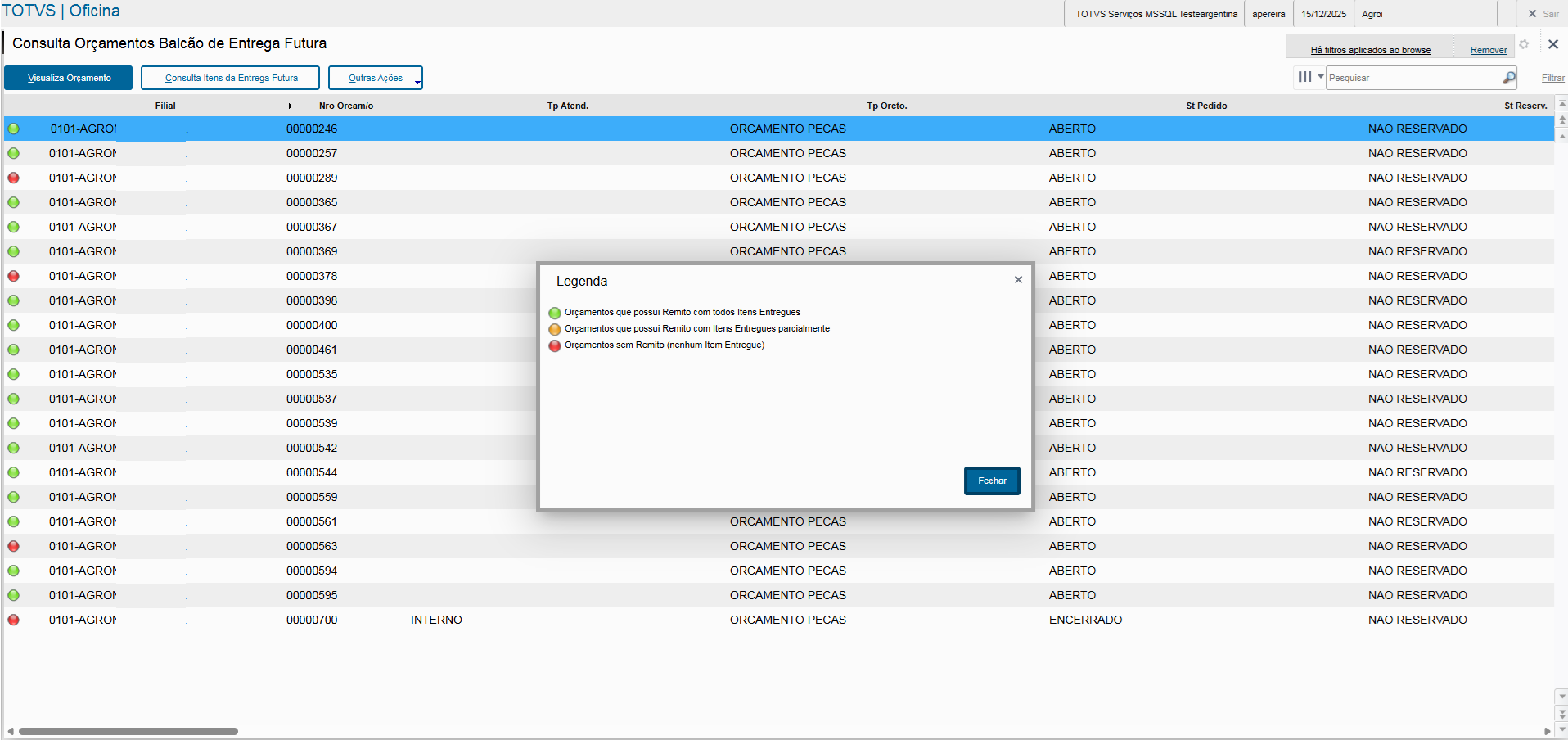This screenshot has width=1568, height=740.
Task: Click the gear settings icon near Remover
Action: (x=1524, y=44)
